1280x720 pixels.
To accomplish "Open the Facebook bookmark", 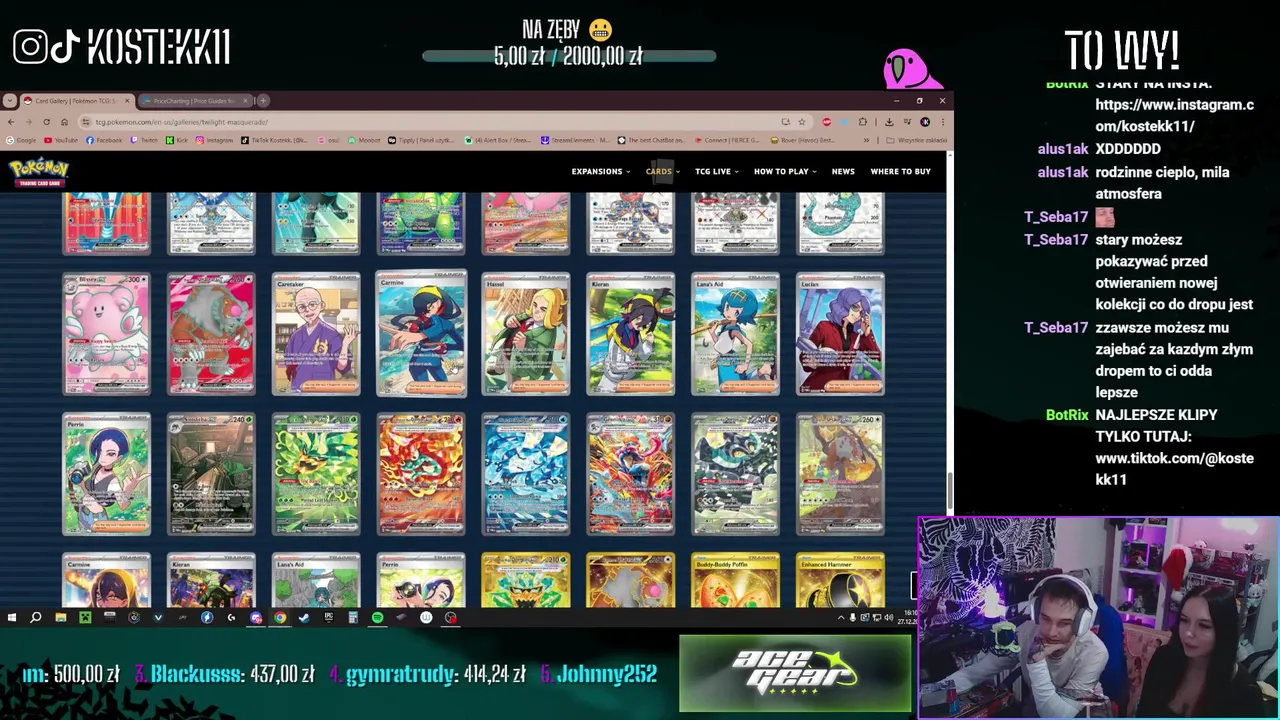I will coord(104,140).
